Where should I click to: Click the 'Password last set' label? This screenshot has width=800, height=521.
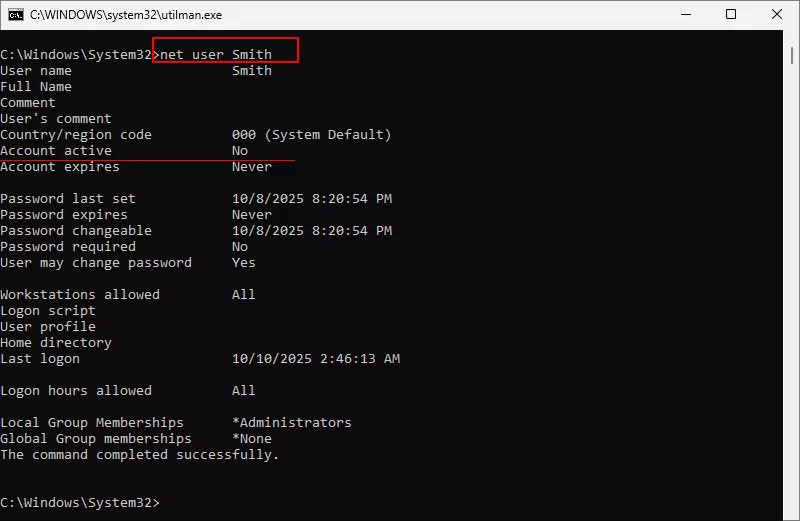[x=68, y=199]
